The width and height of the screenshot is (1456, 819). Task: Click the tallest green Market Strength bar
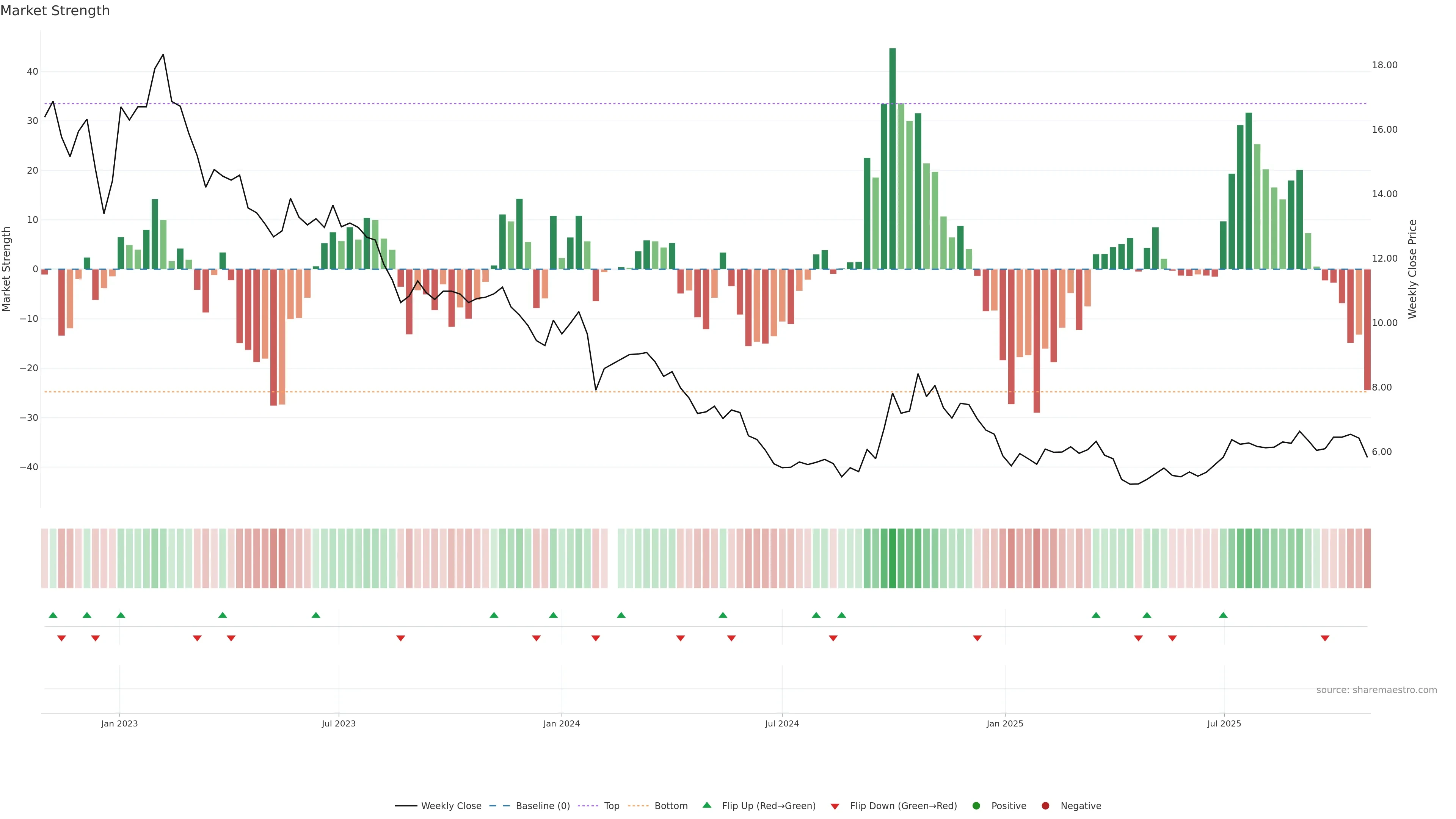tap(893, 158)
